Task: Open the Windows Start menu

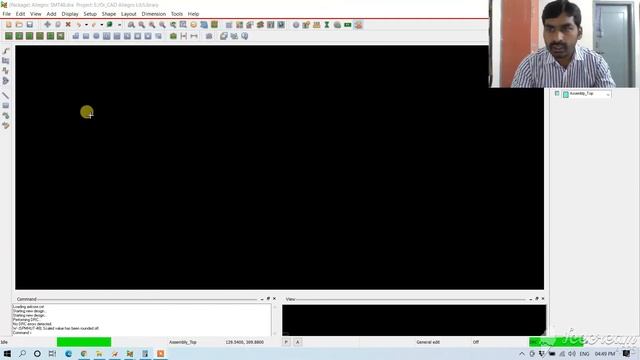Action: coord(7,353)
